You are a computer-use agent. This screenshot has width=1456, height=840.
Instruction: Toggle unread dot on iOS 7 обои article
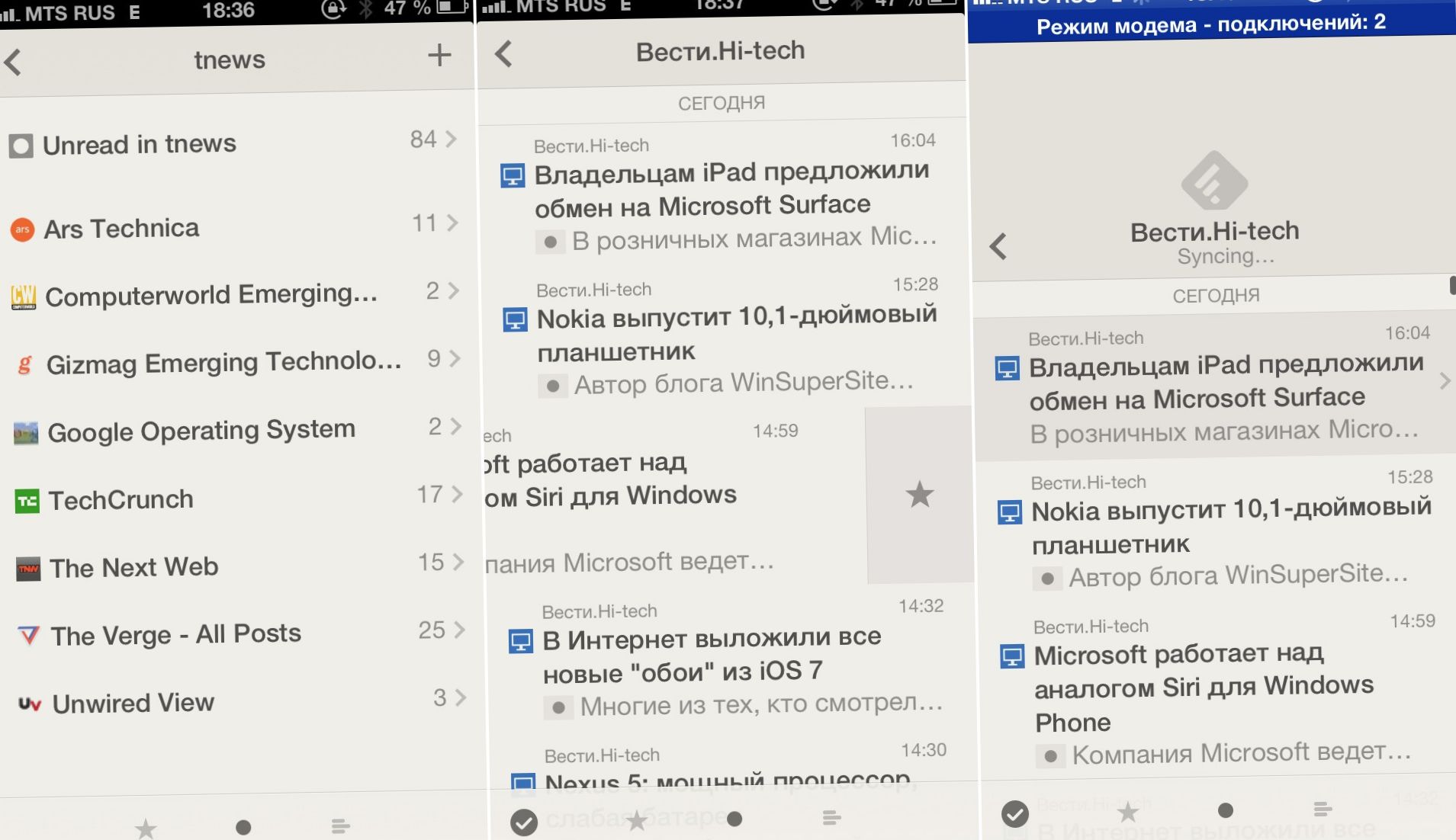pyautogui.click(x=558, y=708)
